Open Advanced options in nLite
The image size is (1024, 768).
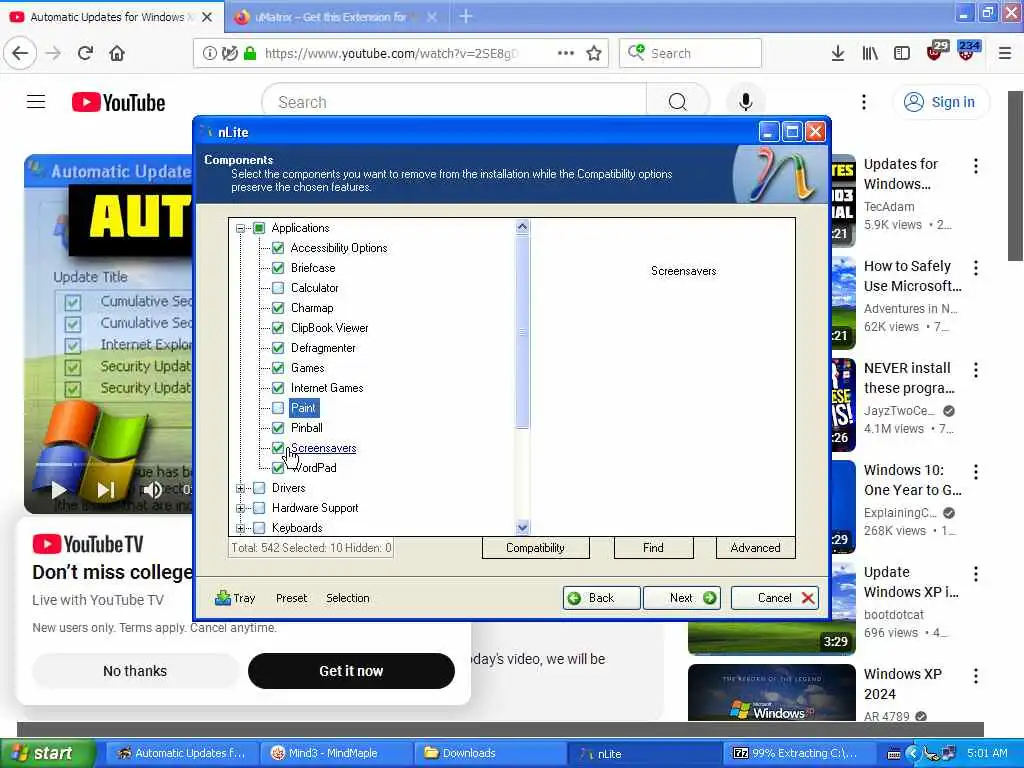click(755, 548)
